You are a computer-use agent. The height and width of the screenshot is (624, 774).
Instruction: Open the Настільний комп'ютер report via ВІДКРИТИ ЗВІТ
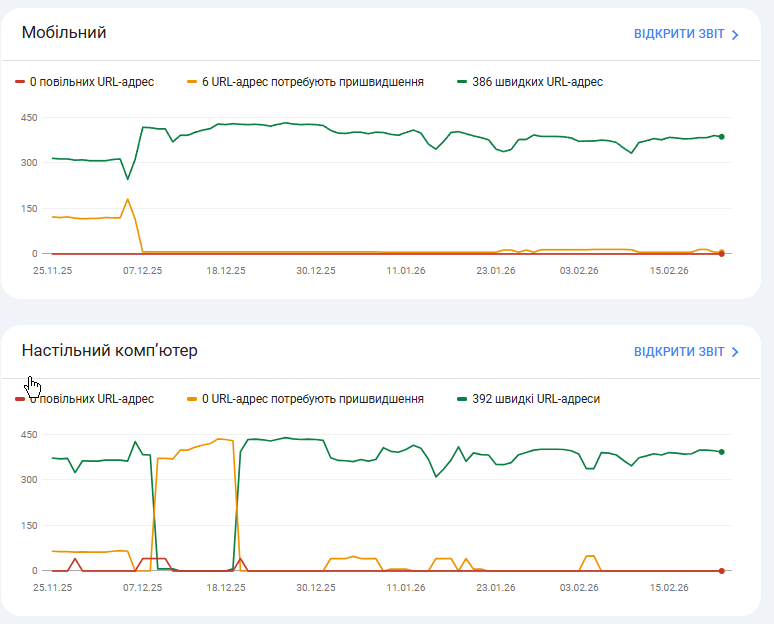pyautogui.click(x=679, y=352)
